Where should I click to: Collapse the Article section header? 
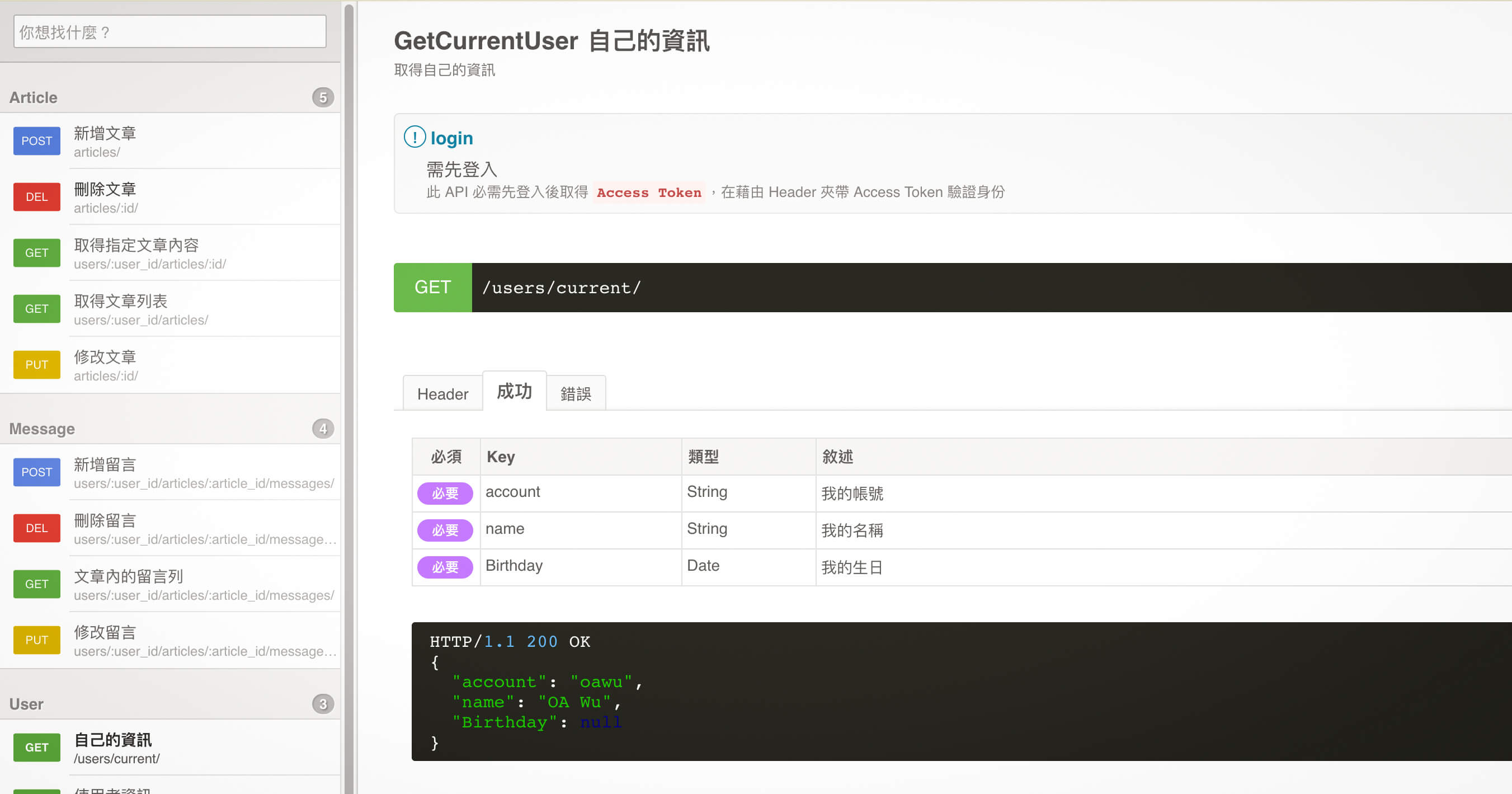coord(34,97)
